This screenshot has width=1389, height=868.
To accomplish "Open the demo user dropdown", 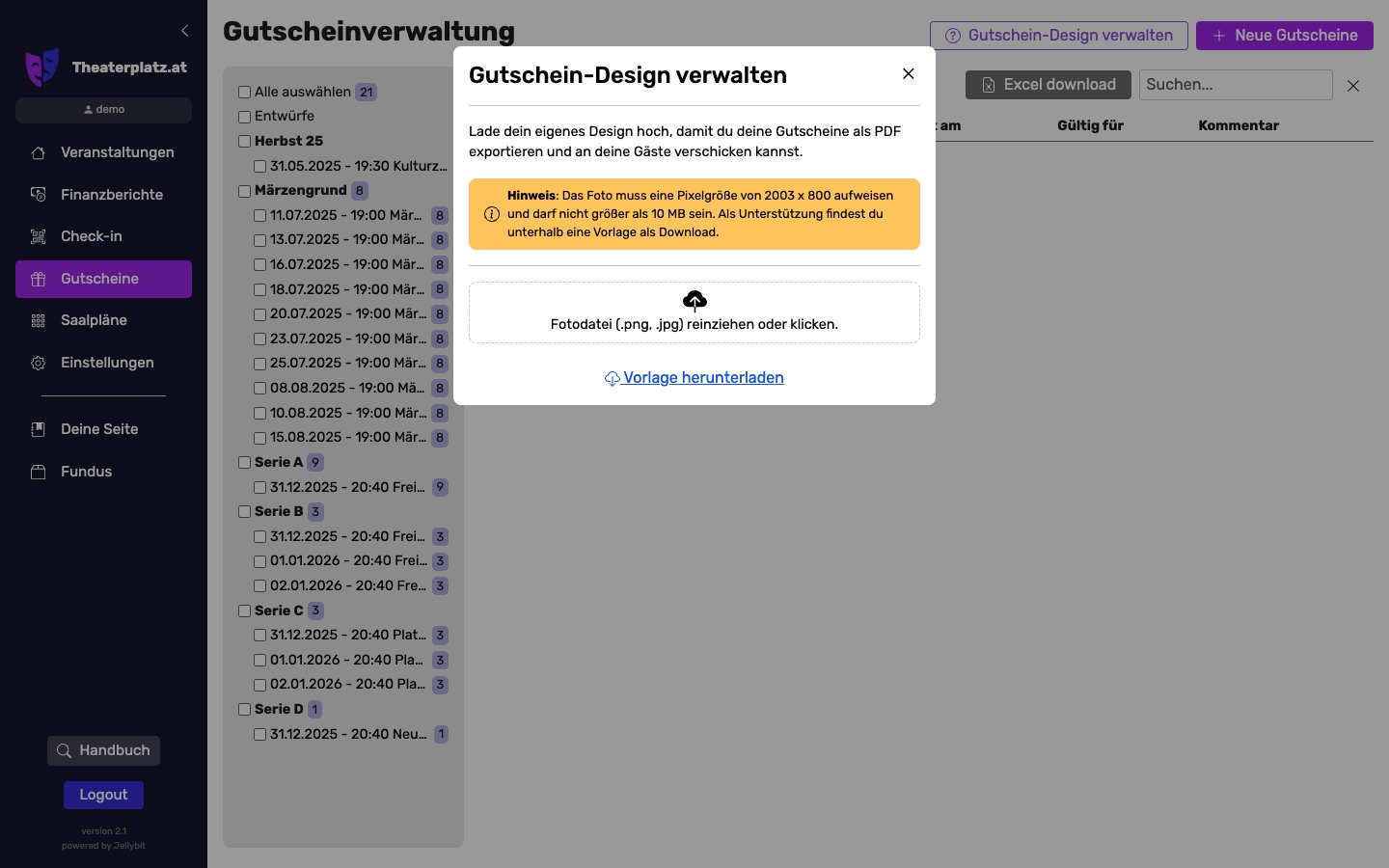I will [103, 110].
